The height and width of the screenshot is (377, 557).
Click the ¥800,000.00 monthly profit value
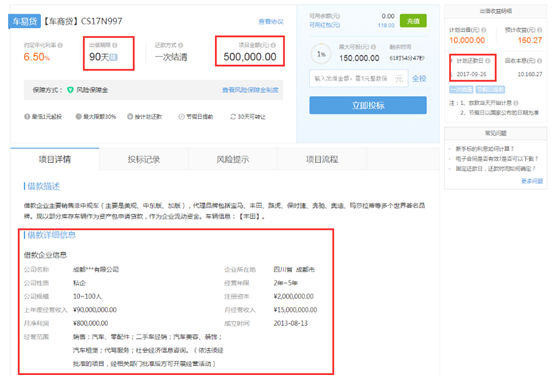pyautogui.click(x=91, y=323)
